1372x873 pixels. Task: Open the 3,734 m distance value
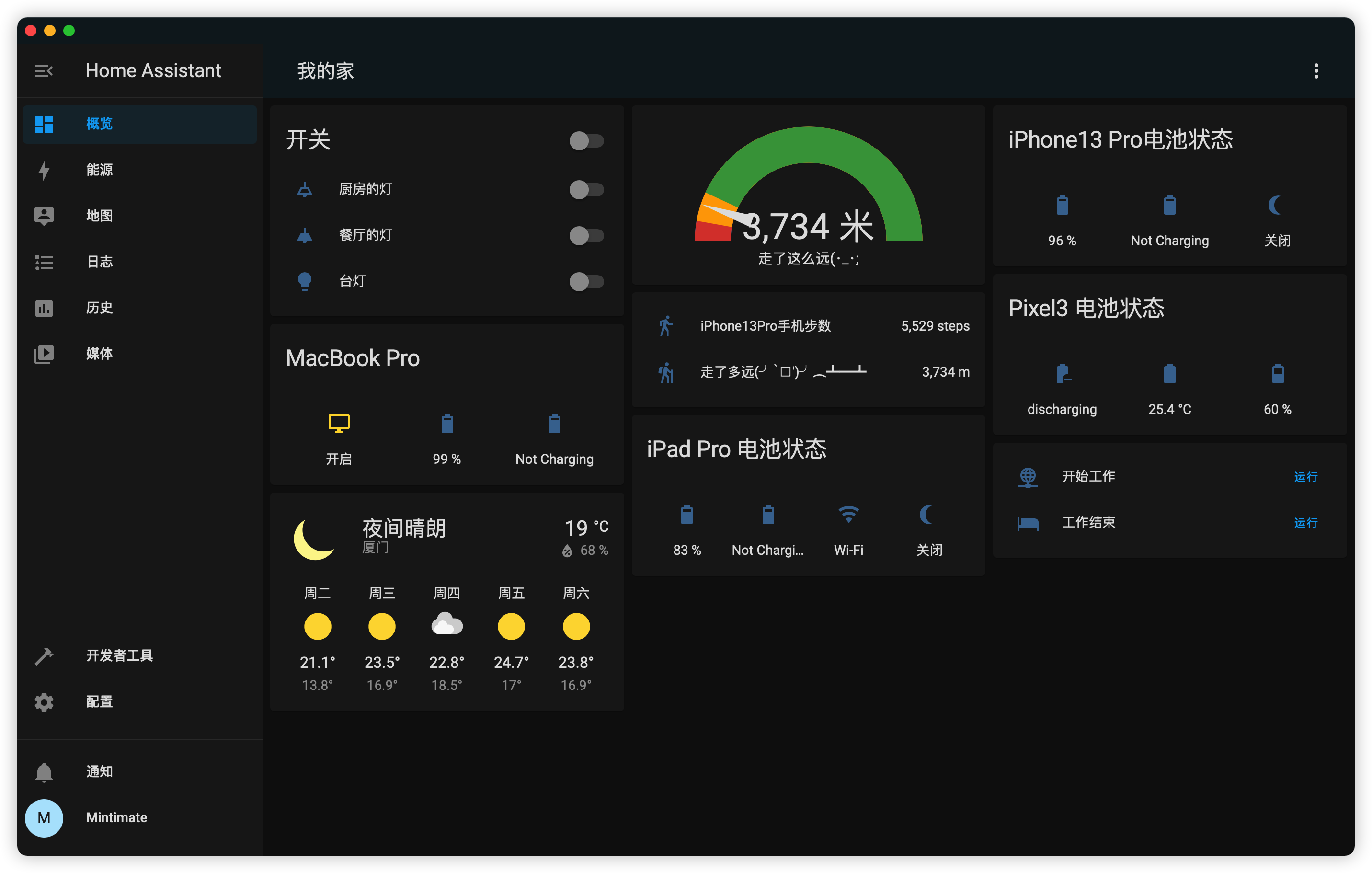(945, 372)
